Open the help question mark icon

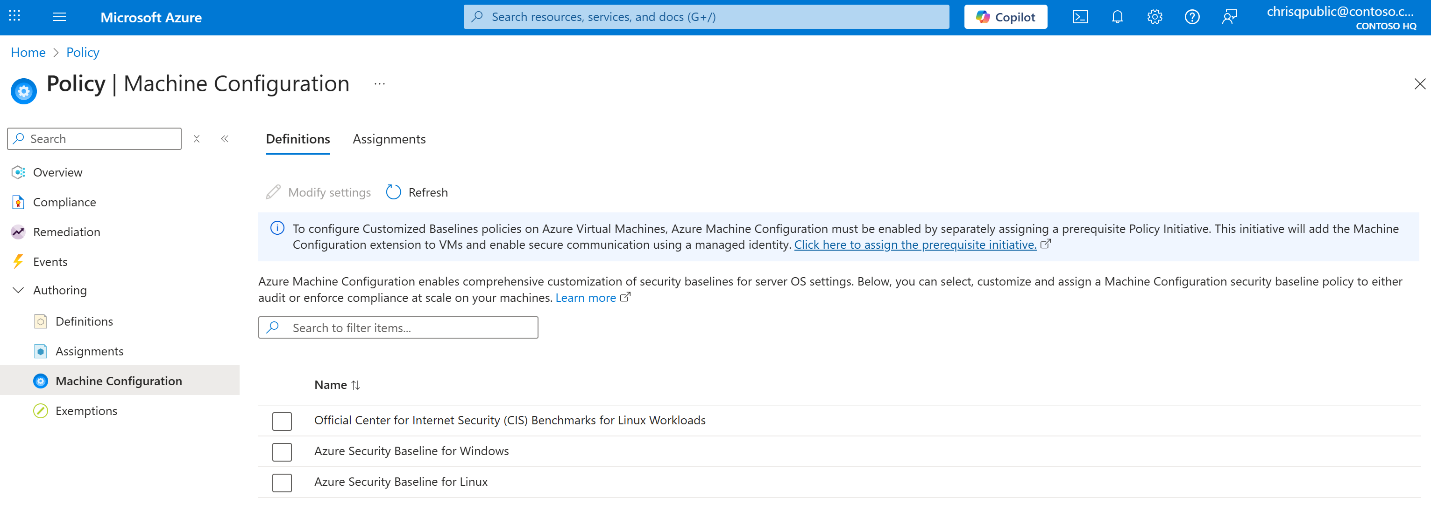(1191, 17)
